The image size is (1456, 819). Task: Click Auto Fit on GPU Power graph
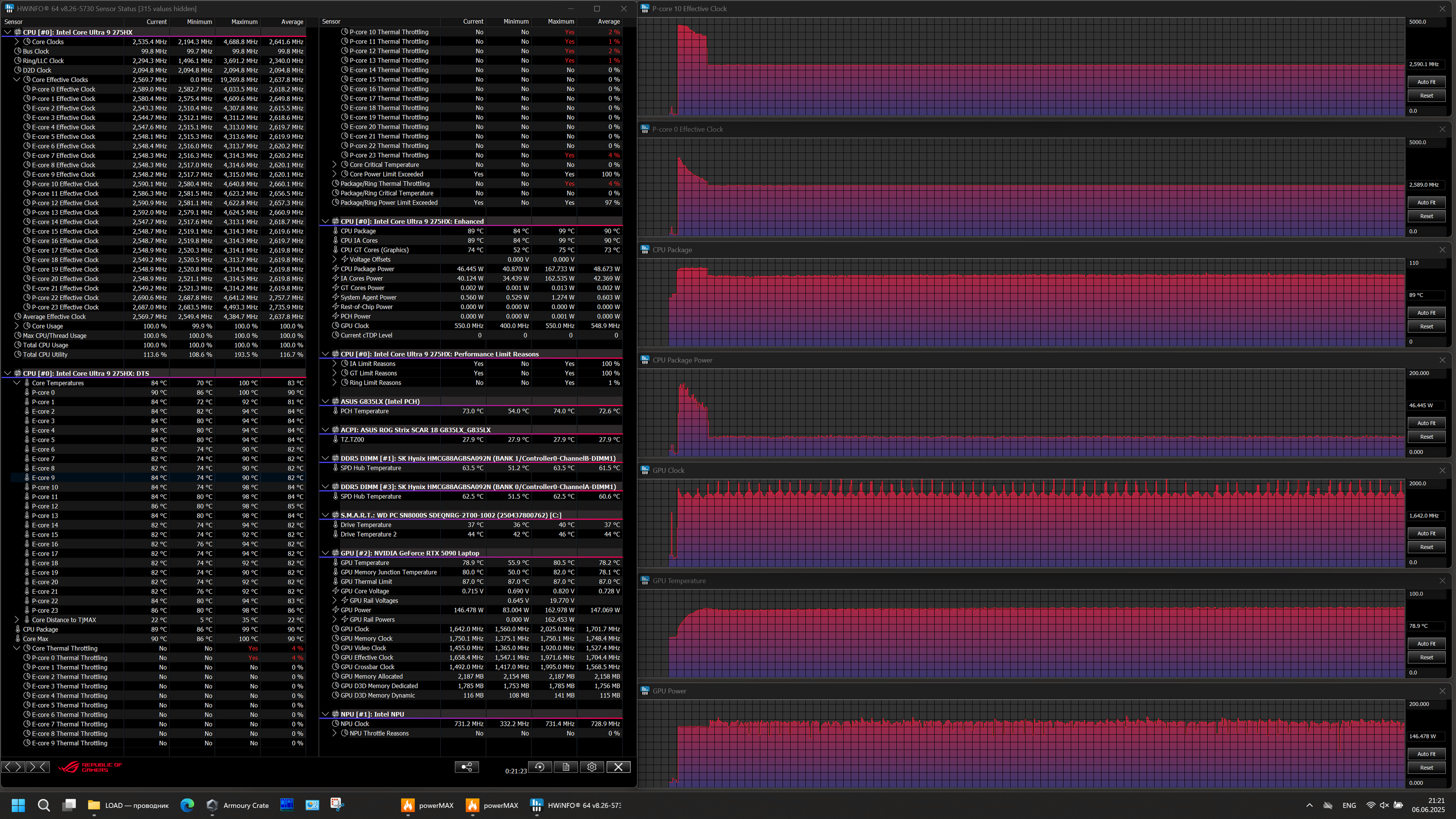point(1426,754)
